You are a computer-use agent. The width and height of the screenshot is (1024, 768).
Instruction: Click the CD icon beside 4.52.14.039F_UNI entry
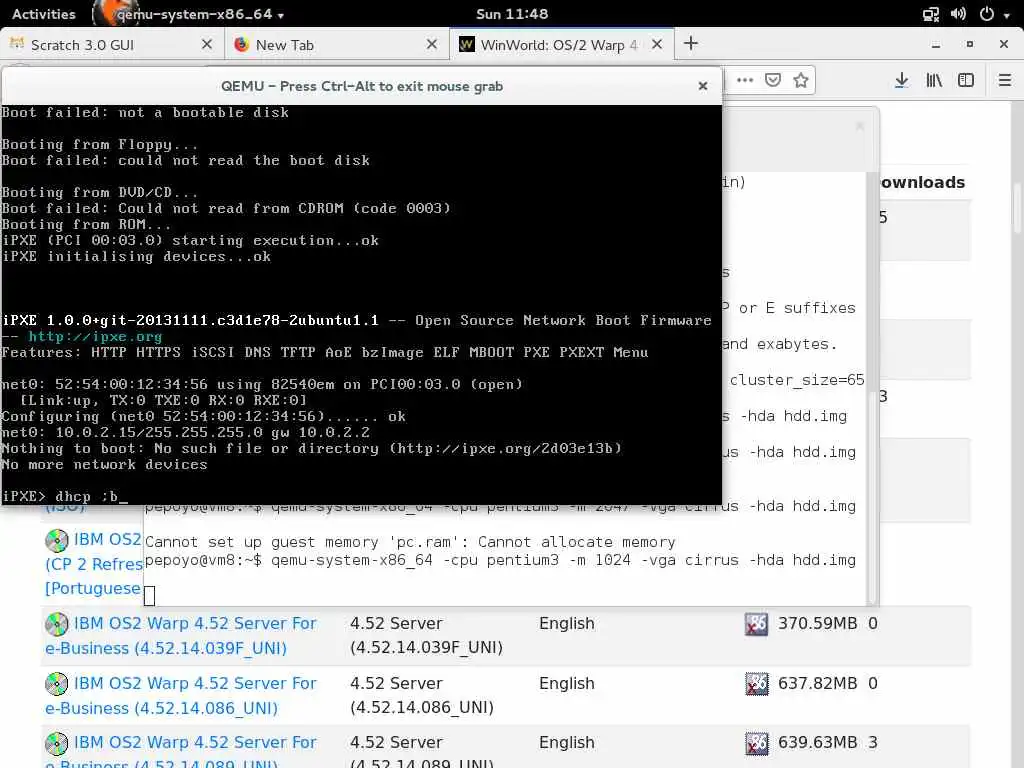[x=57, y=624]
